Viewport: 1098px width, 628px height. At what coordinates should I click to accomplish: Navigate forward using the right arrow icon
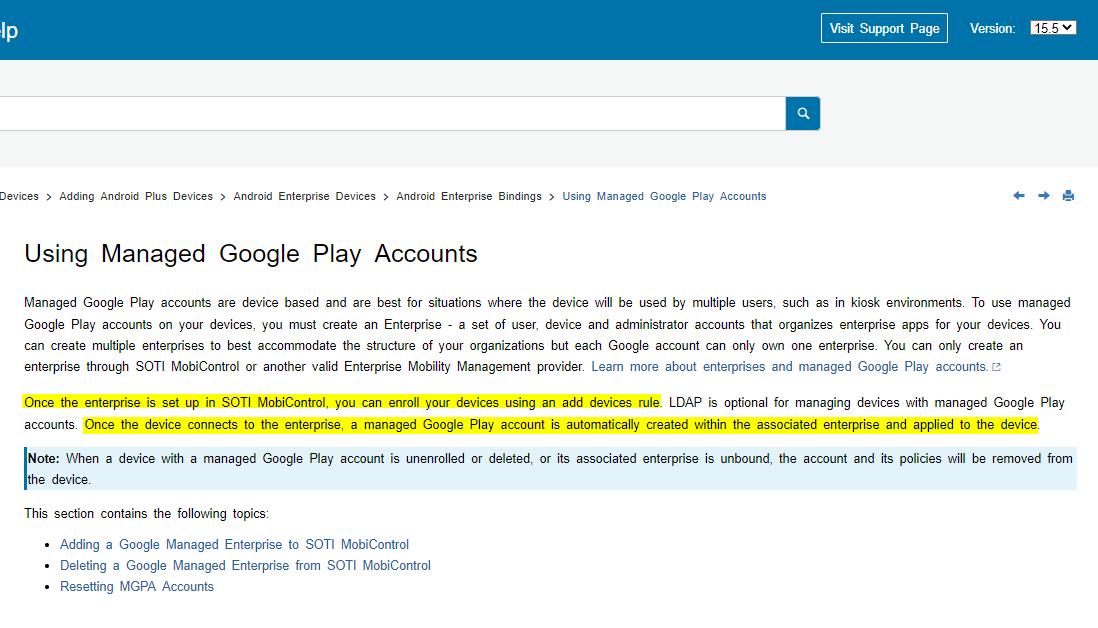1043,195
